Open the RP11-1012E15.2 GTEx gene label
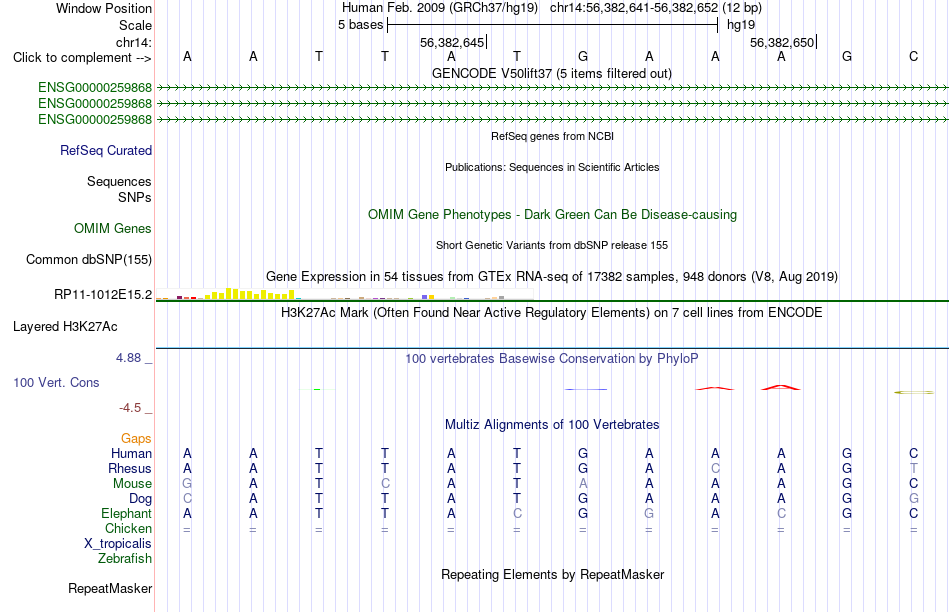The height and width of the screenshot is (612, 950). 103,294
